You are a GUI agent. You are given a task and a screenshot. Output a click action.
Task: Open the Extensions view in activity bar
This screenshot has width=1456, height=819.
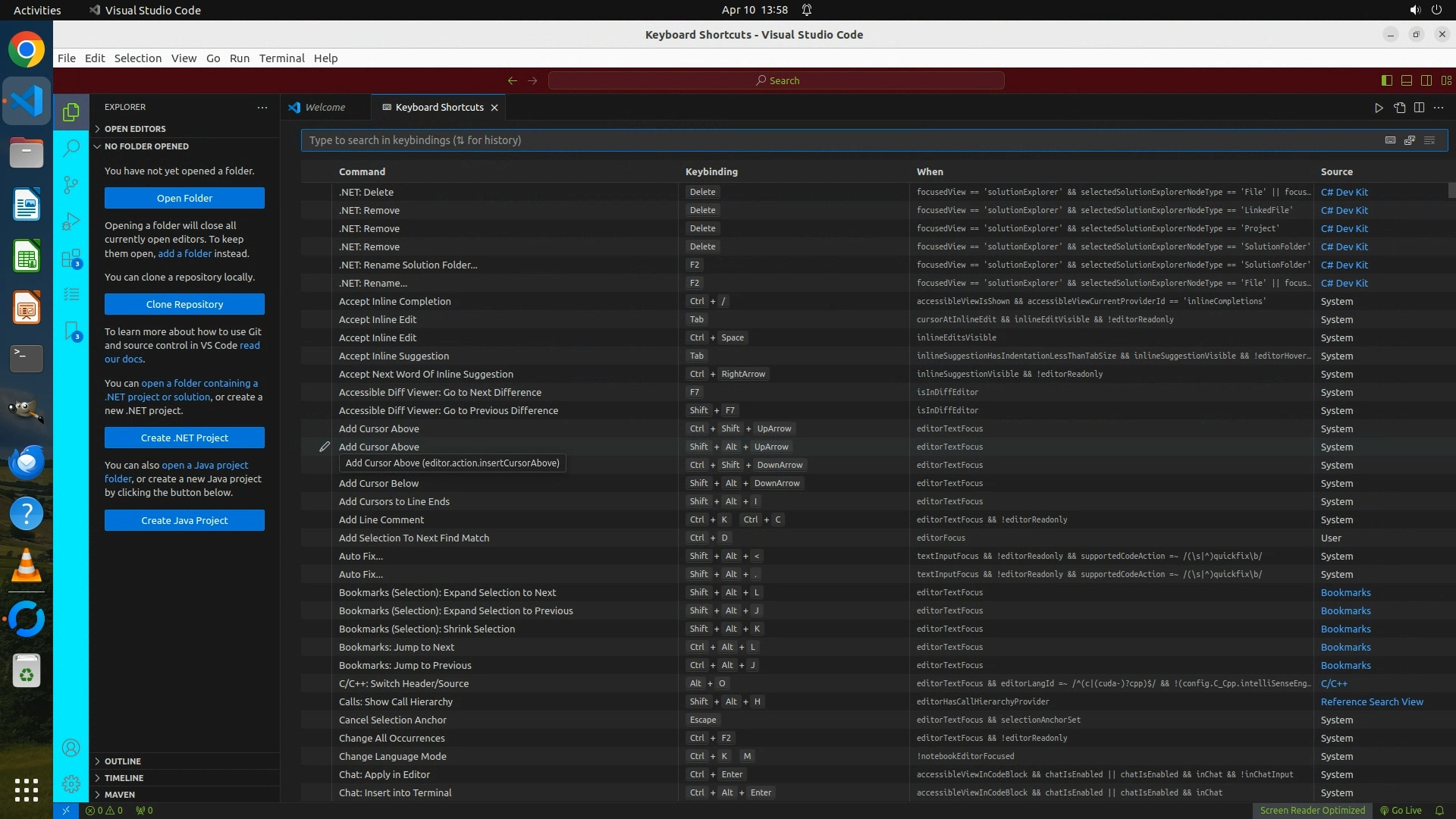tap(71, 259)
